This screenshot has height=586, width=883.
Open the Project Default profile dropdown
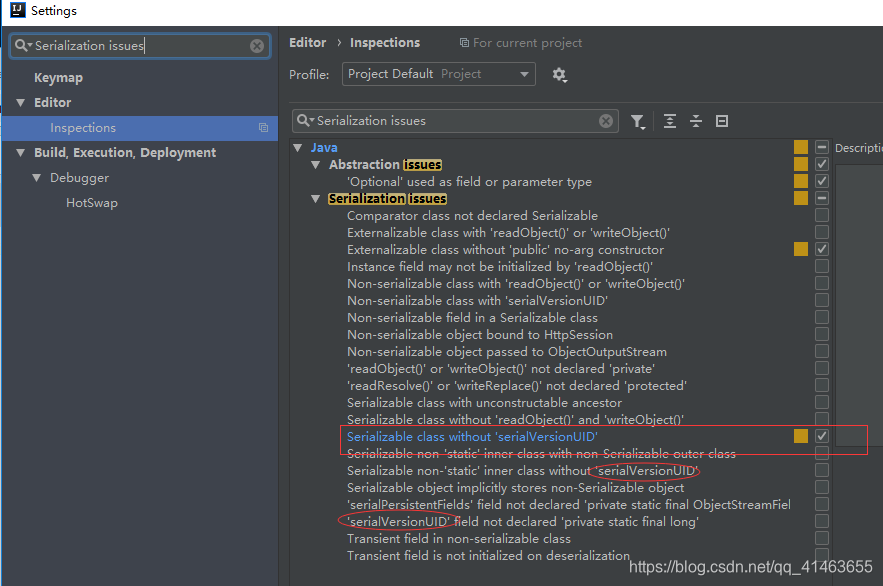(x=438, y=74)
